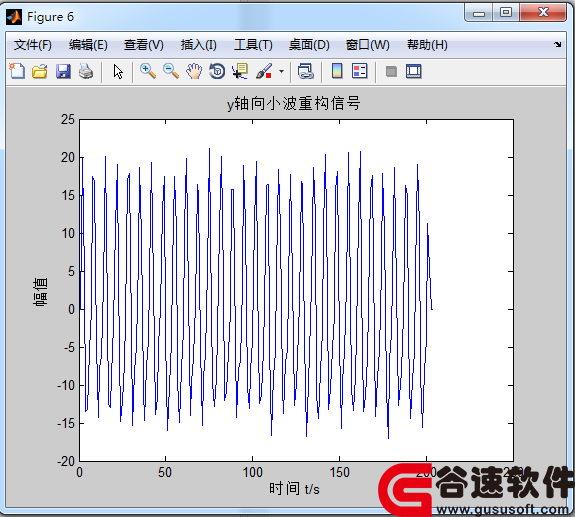Click the y-axis tick label -20
The height and width of the screenshot is (517, 575).
coord(66,461)
